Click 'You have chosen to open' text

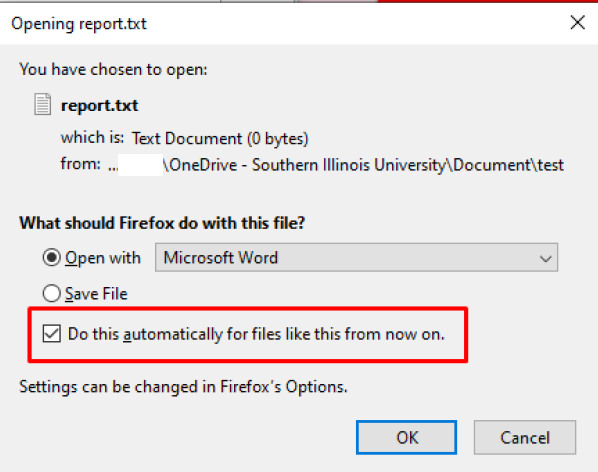pos(113,70)
